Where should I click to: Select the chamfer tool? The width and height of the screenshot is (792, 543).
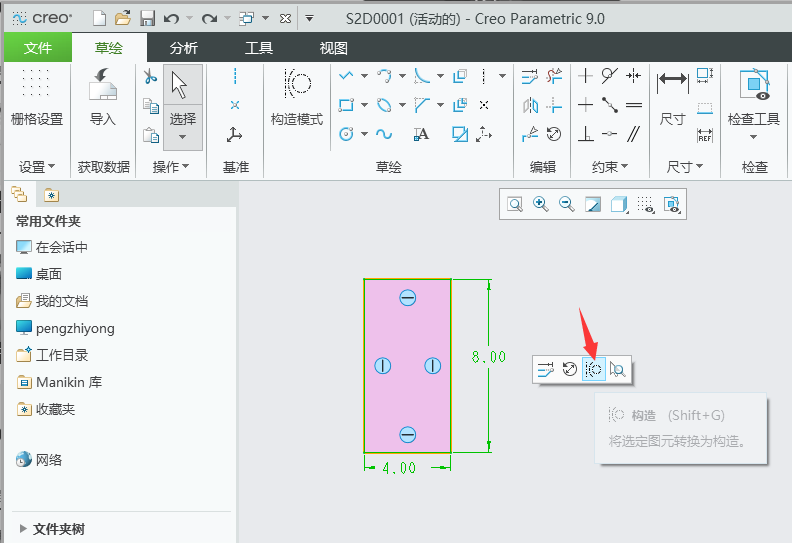[422, 105]
